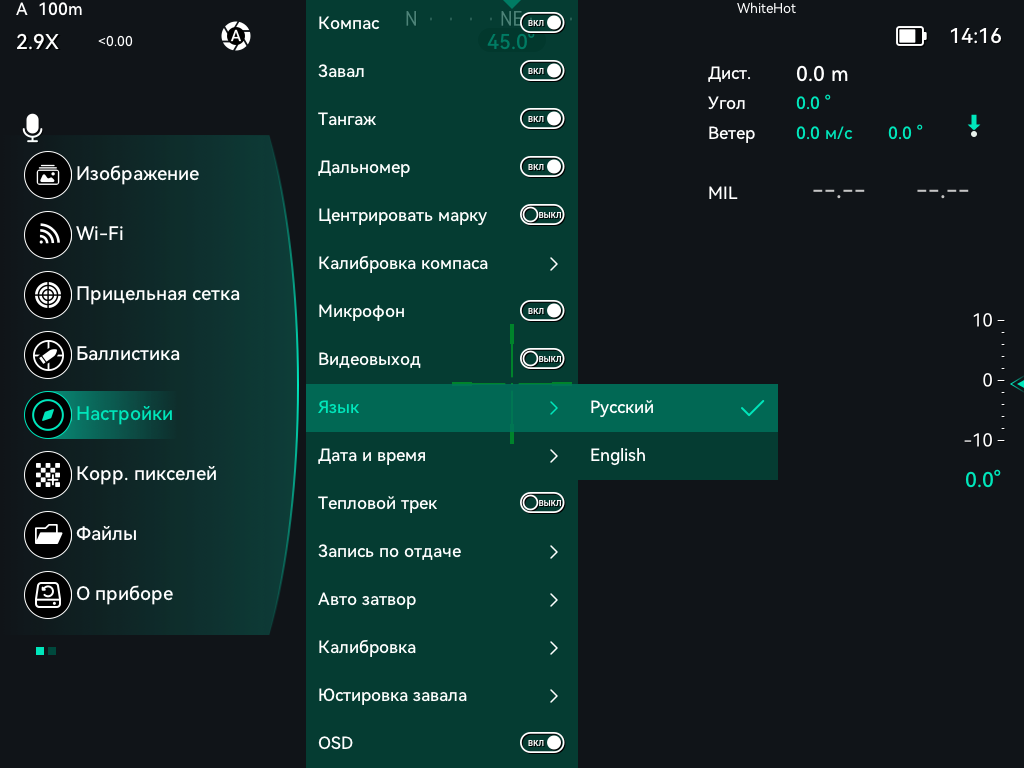The height and width of the screenshot is (768, 1024).
Task: Open the Корр. пикселей pixel correction icon
Action: point(48,475)
